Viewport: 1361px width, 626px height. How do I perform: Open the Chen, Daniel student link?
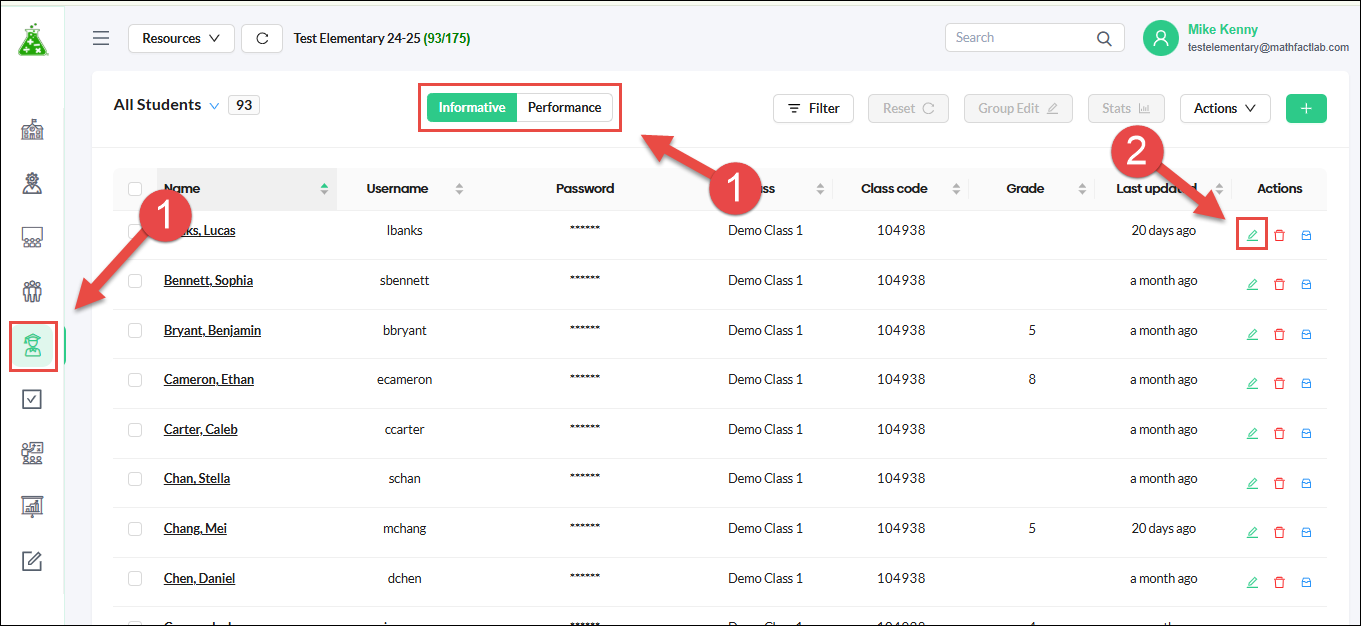pyautogui.click(x=200, y=578)
